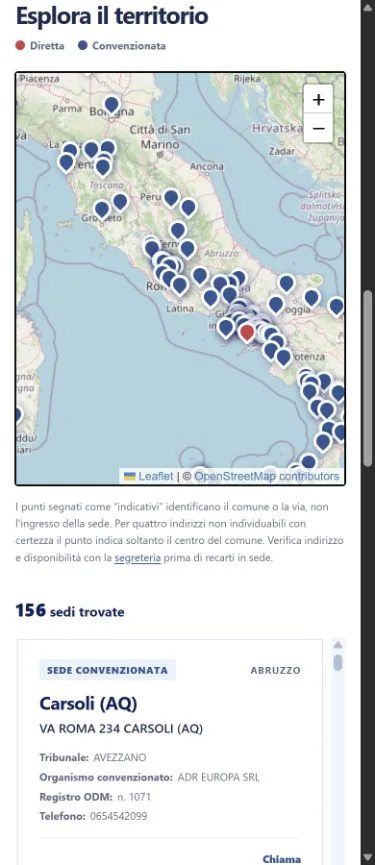Zoom in on the map
375x865 pixels.
[x=318, y=100]
